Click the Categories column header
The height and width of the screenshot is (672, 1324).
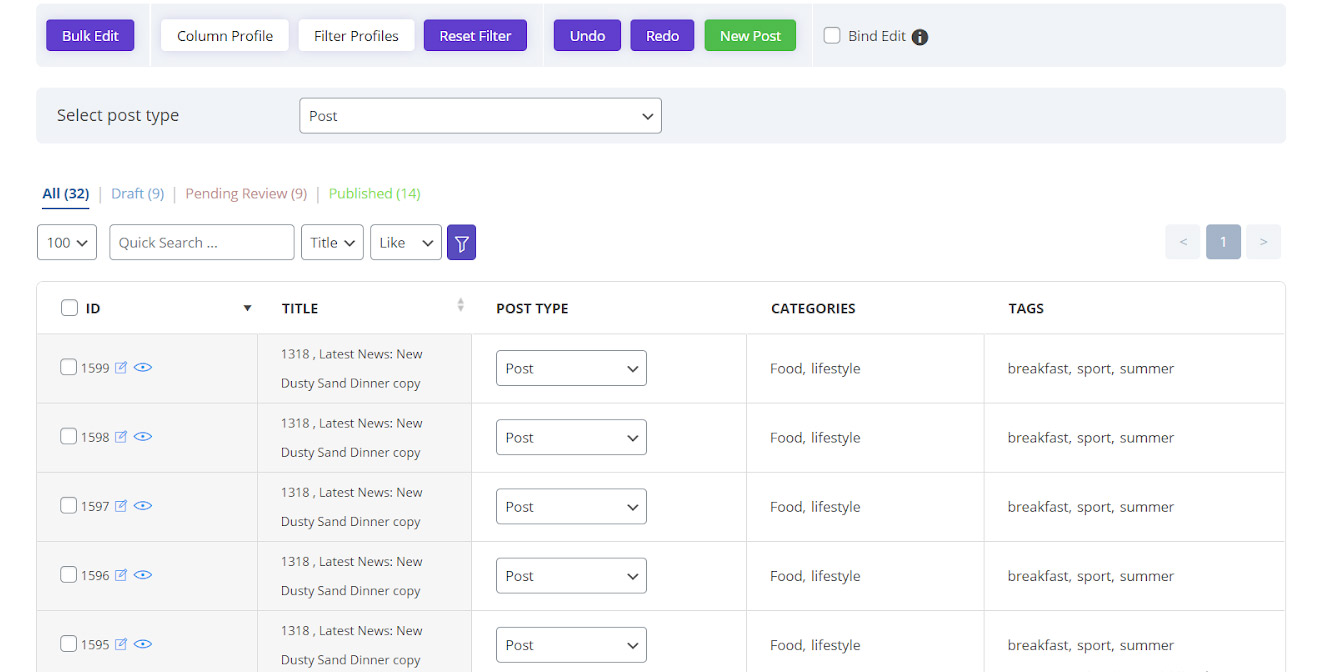pyautogui.click(x=813, y=308)
